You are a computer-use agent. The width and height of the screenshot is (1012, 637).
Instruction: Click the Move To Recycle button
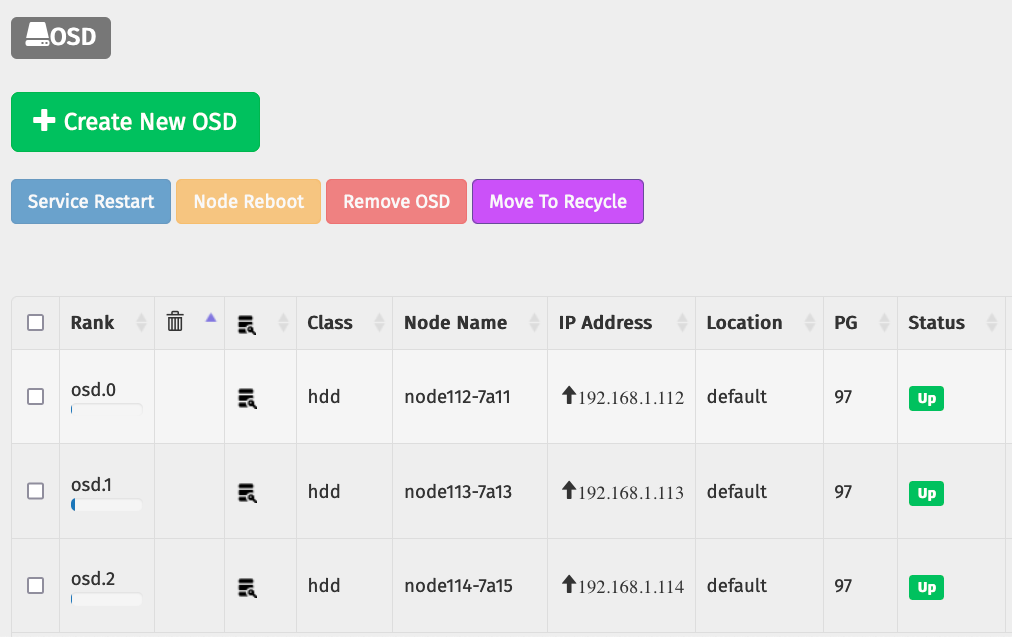pyautogui.click(x=557, y=201)
